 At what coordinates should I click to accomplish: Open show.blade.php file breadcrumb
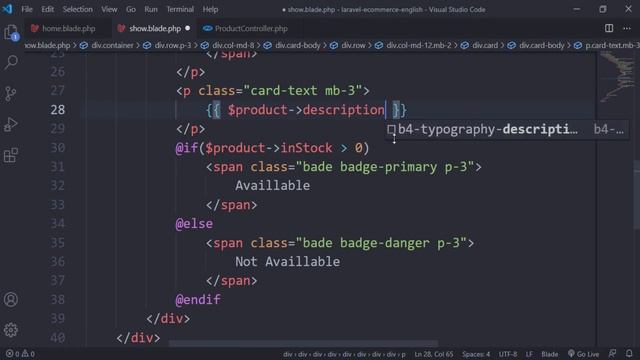[x=47, y=45]
